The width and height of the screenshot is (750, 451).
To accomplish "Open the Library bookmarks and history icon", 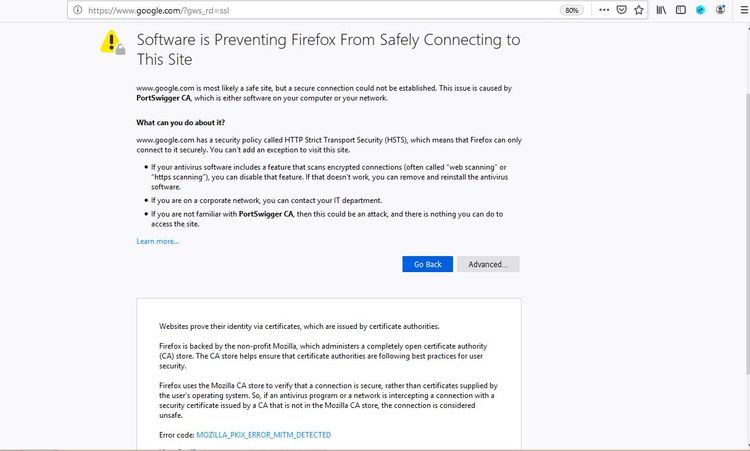I will [x=662, y=10].
